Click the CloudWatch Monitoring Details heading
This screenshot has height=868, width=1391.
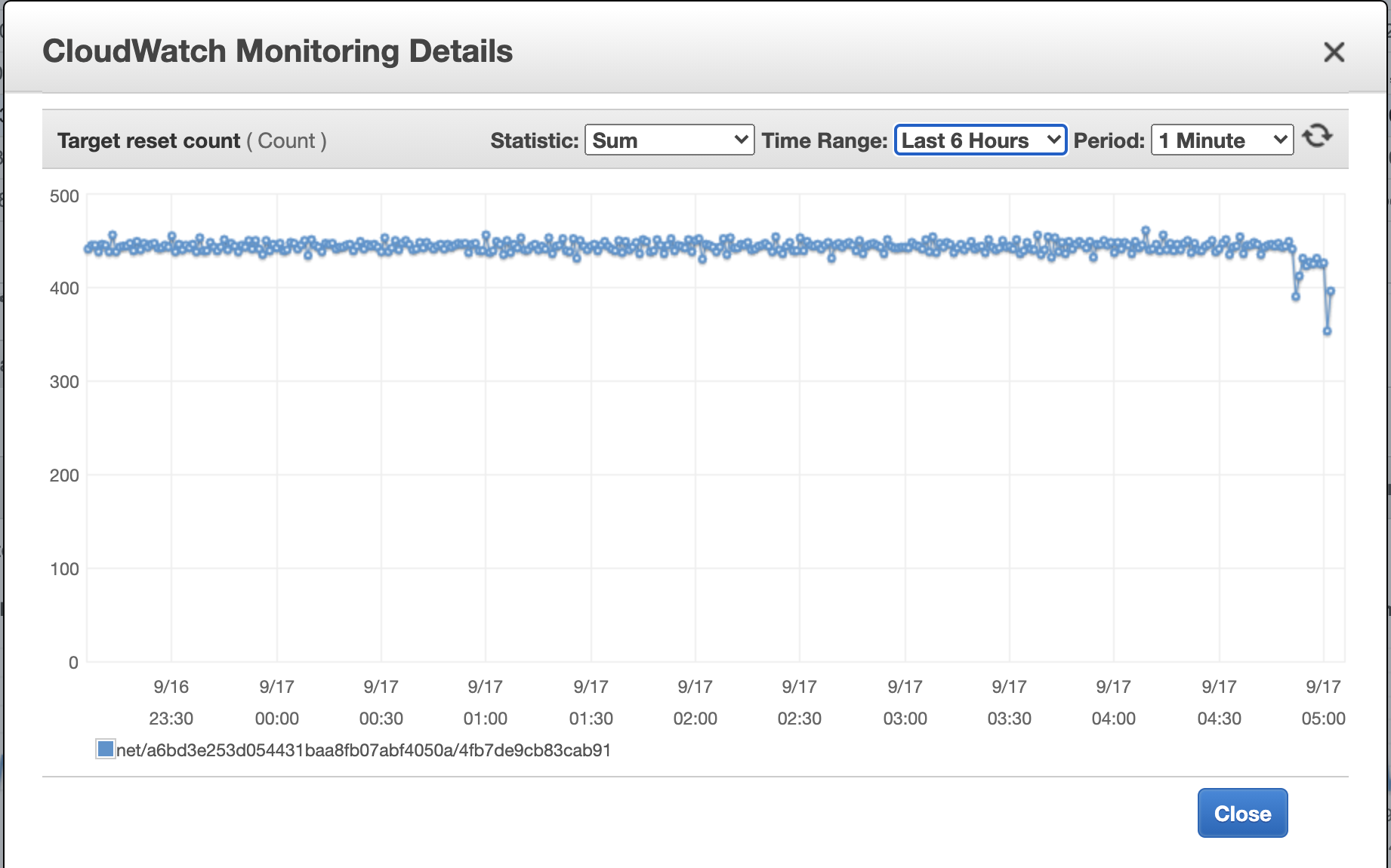click(278, 51)
